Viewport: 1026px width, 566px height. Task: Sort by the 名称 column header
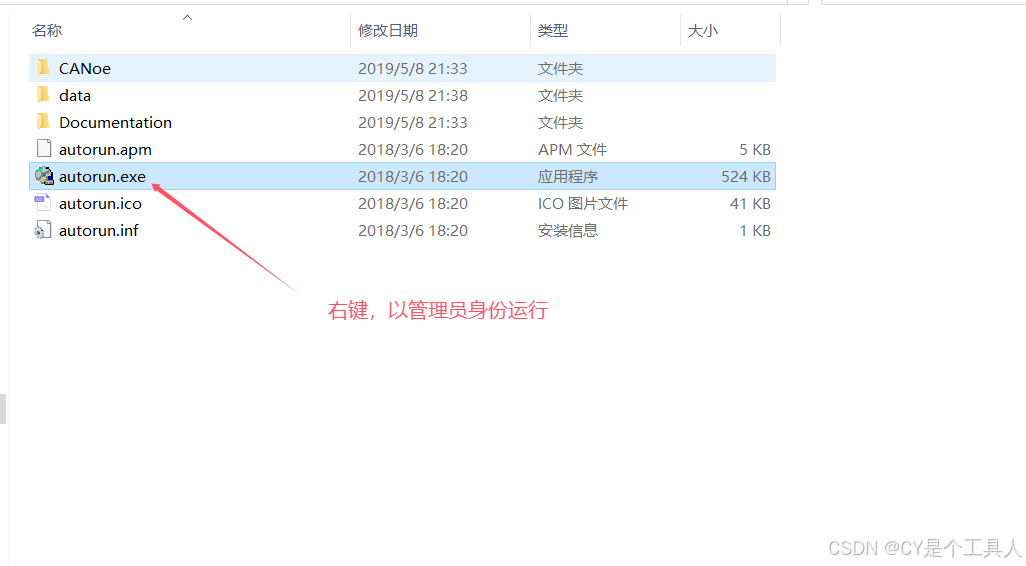coord(47,30)
